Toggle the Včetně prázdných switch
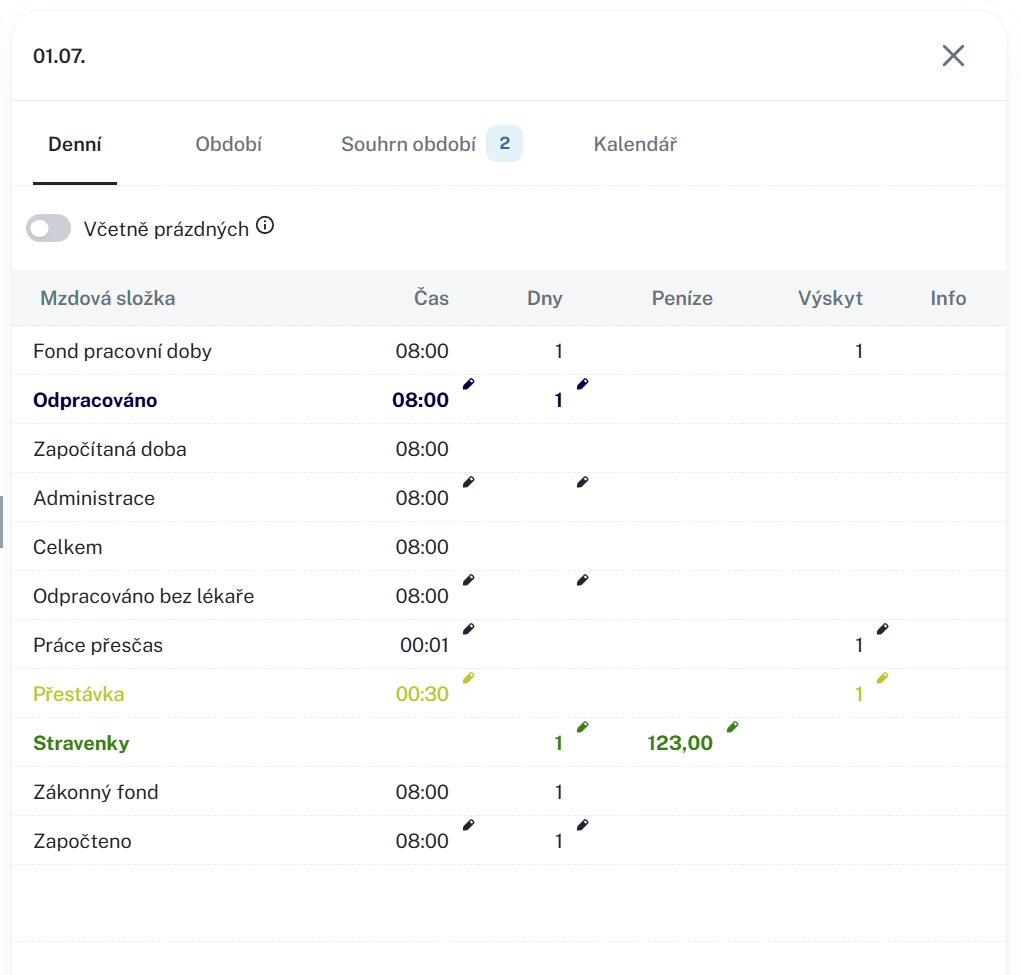The height and width of the screenshot is (975, 1021). [x=49, y=229]
